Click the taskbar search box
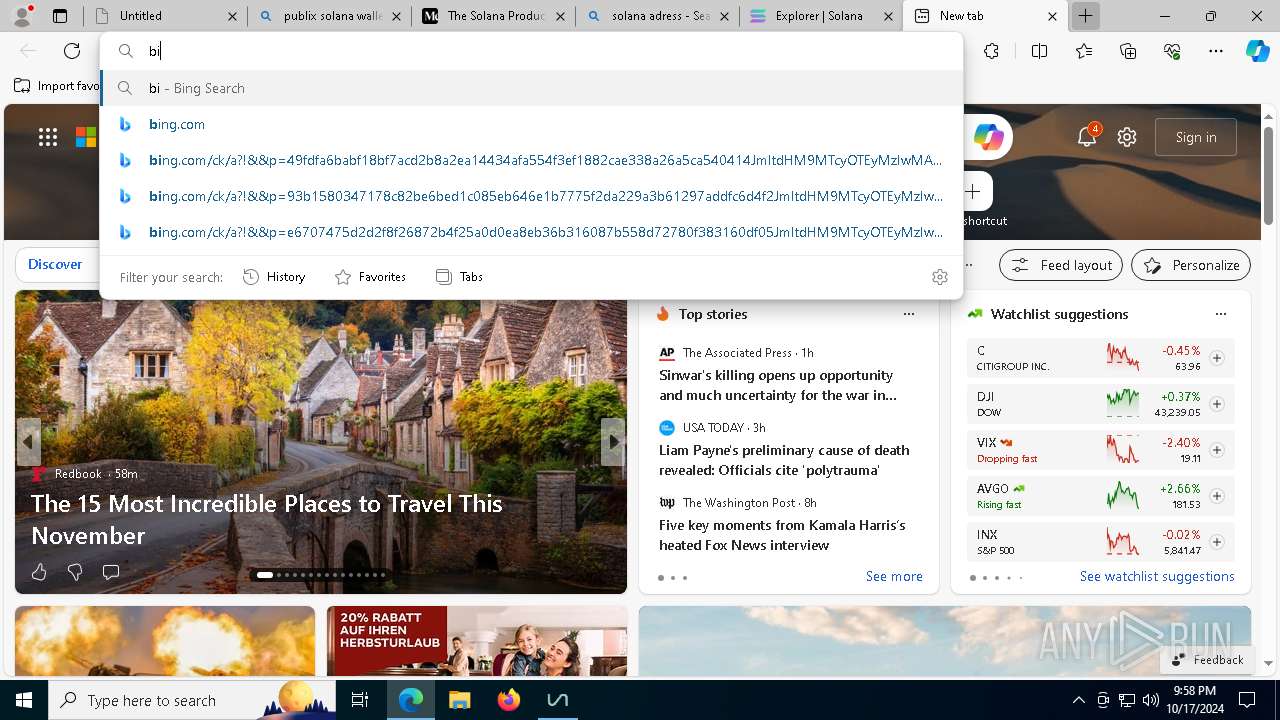The width and height of the screenshot is (1280, 720). (x=190, y=700)
